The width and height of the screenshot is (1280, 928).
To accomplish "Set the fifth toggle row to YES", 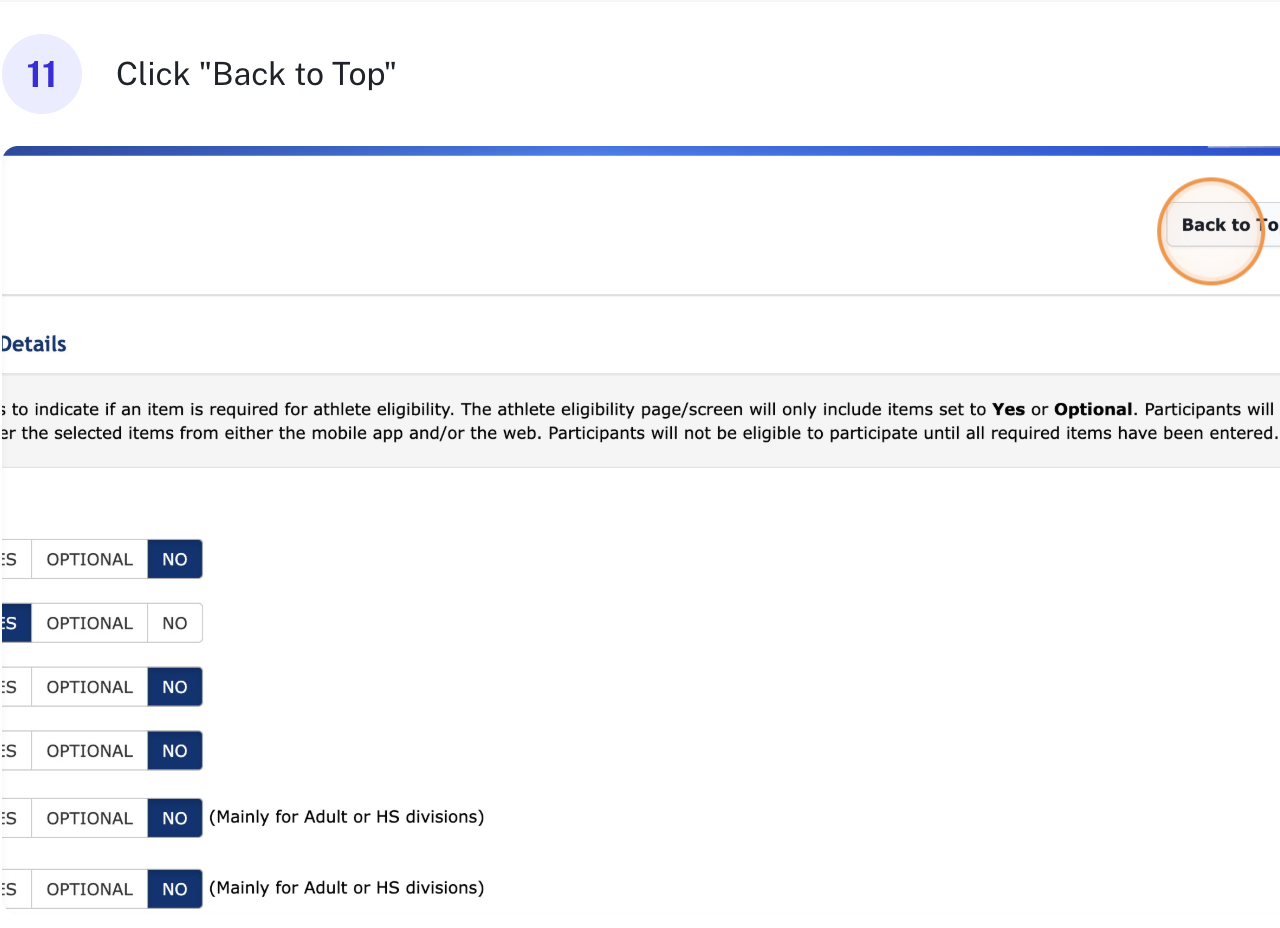I will (12, 818).
